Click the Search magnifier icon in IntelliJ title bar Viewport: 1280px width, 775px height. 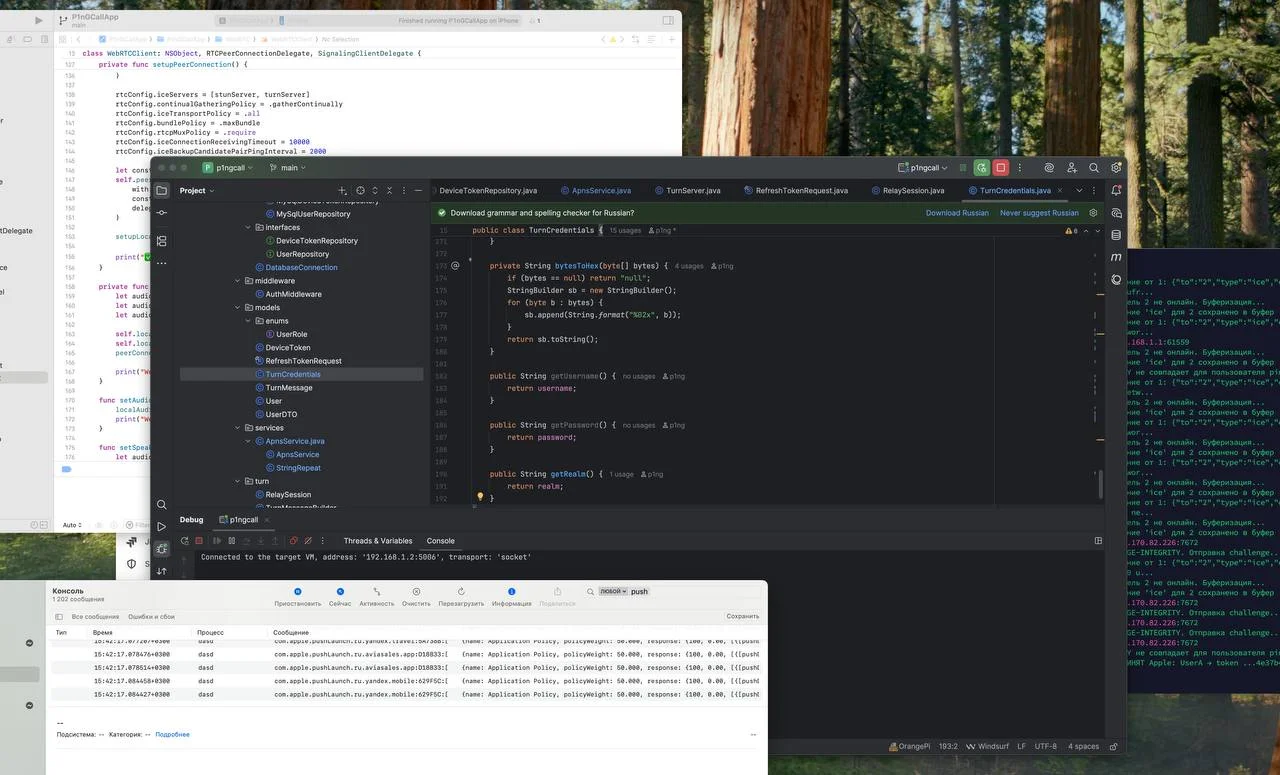pyautogui.click(x=1094, y=168)
